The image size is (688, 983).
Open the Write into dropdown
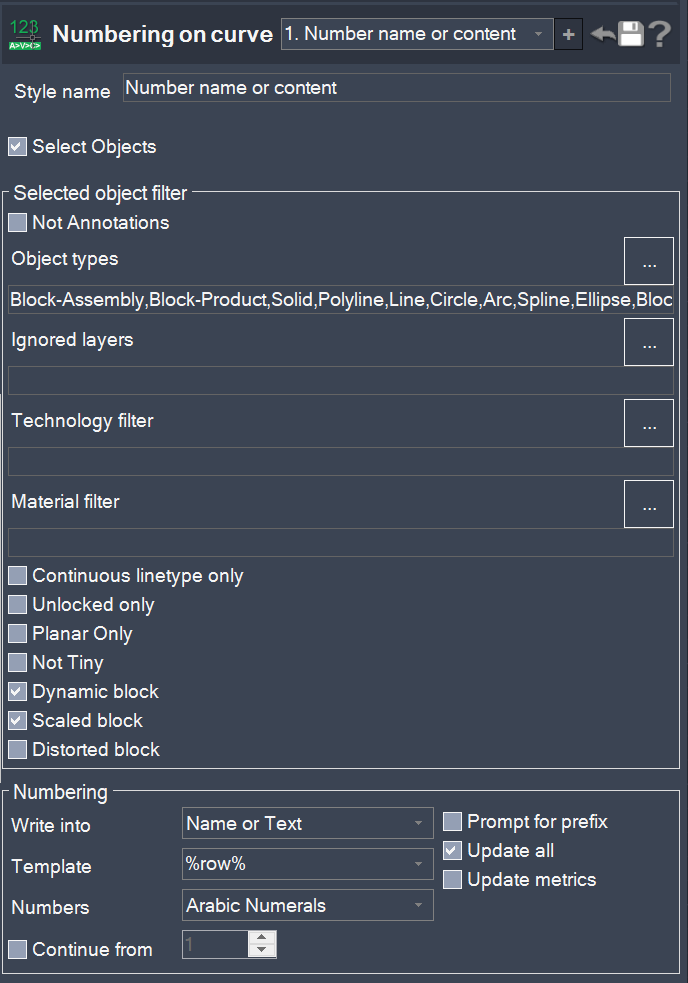coord(308,824)
